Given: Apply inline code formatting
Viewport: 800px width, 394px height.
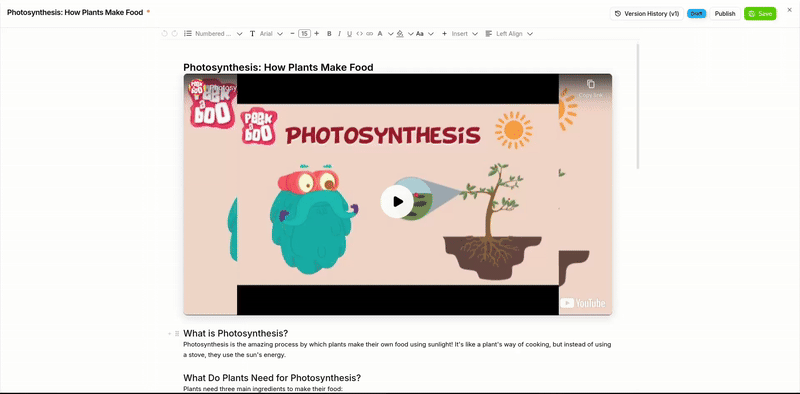Looking at the screenshot, I should [x=360, y=34].
